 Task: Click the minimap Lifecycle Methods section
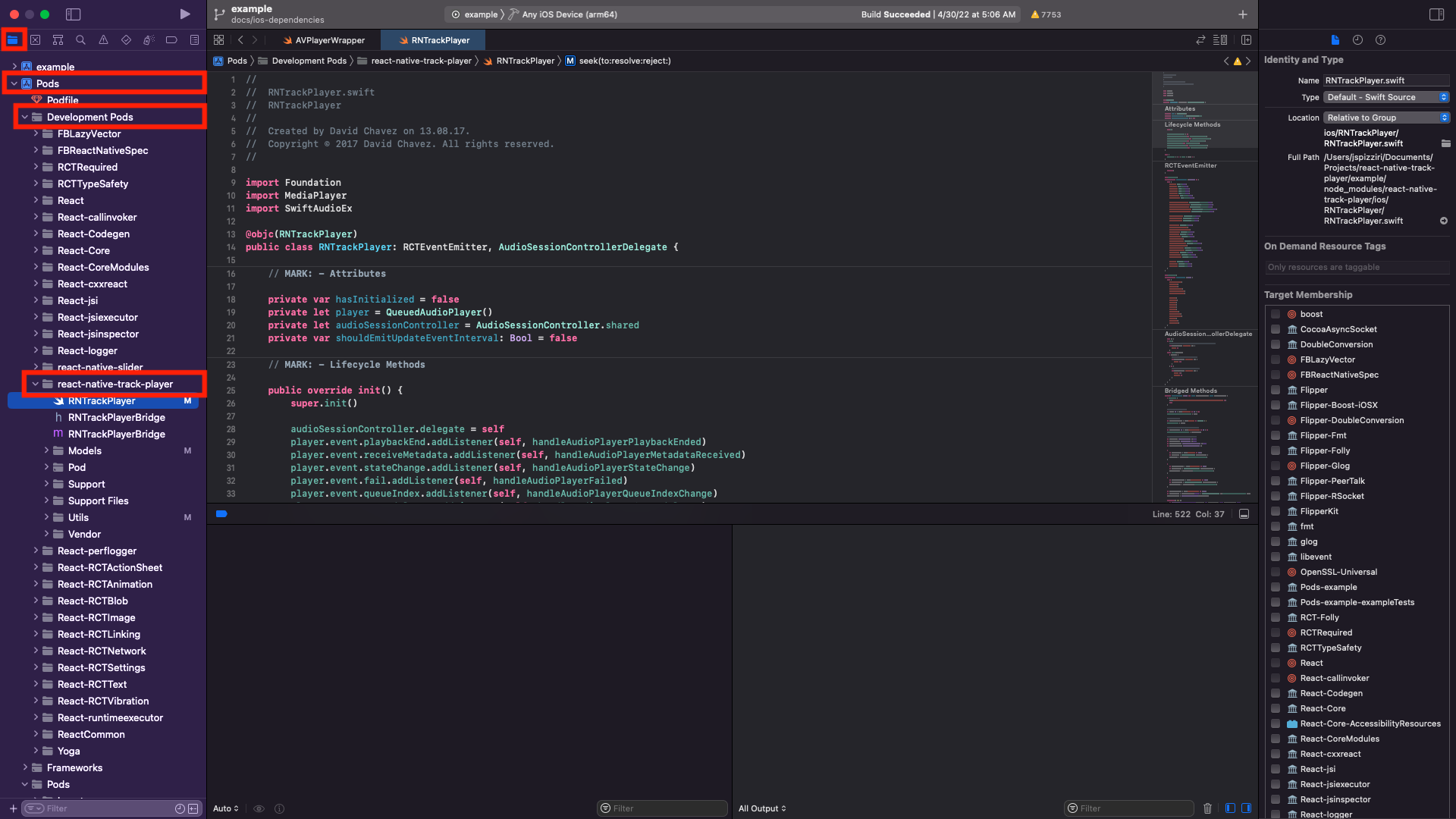coord(1192,124)
